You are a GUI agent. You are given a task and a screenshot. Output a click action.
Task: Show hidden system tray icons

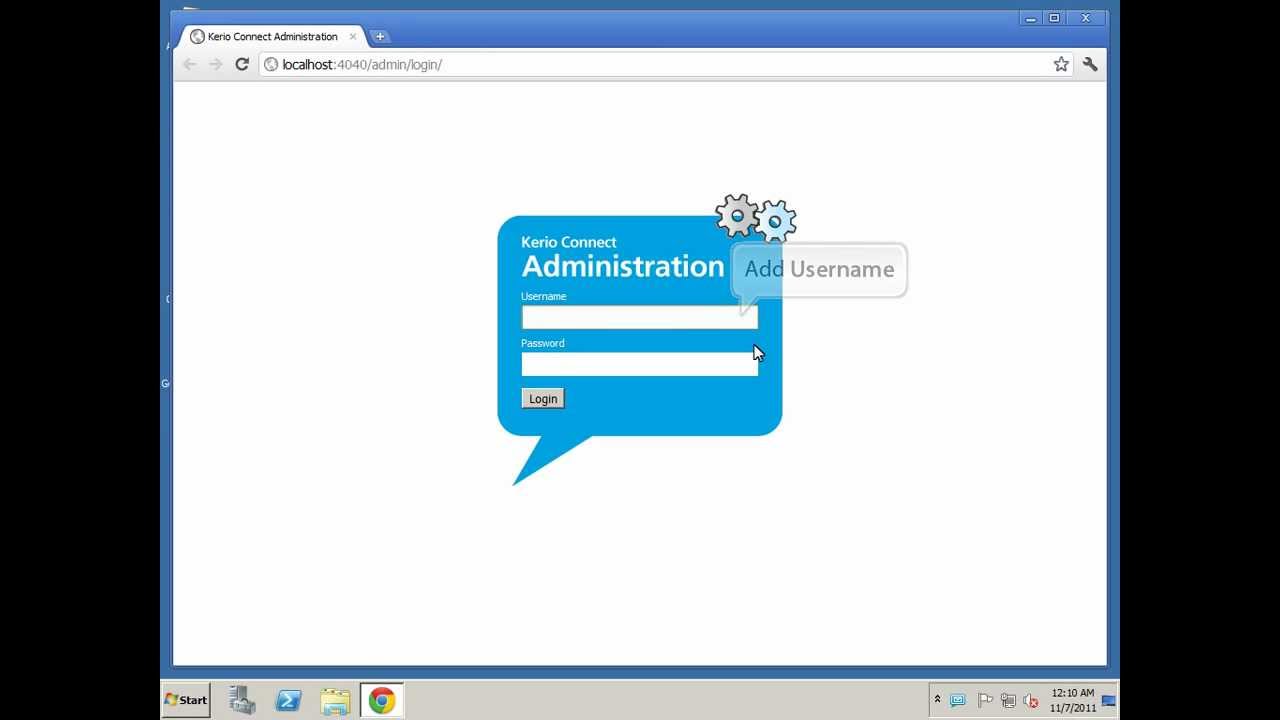click(x=937, y=700)
